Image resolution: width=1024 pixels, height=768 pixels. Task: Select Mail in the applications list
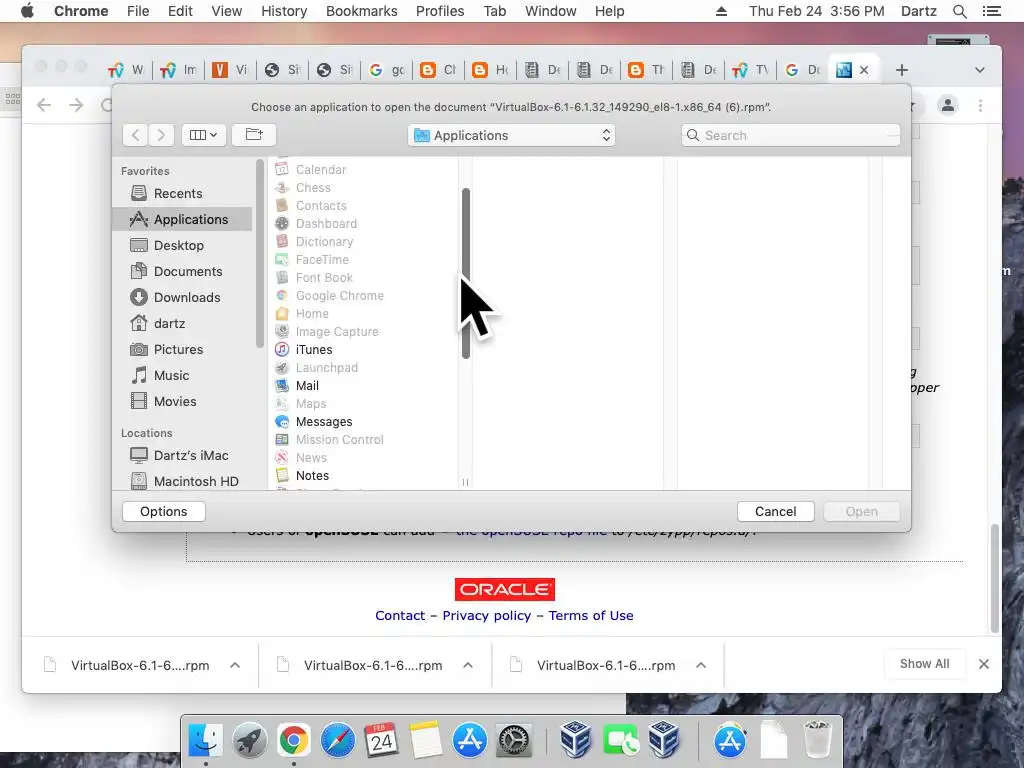click(x=307, y=386)
